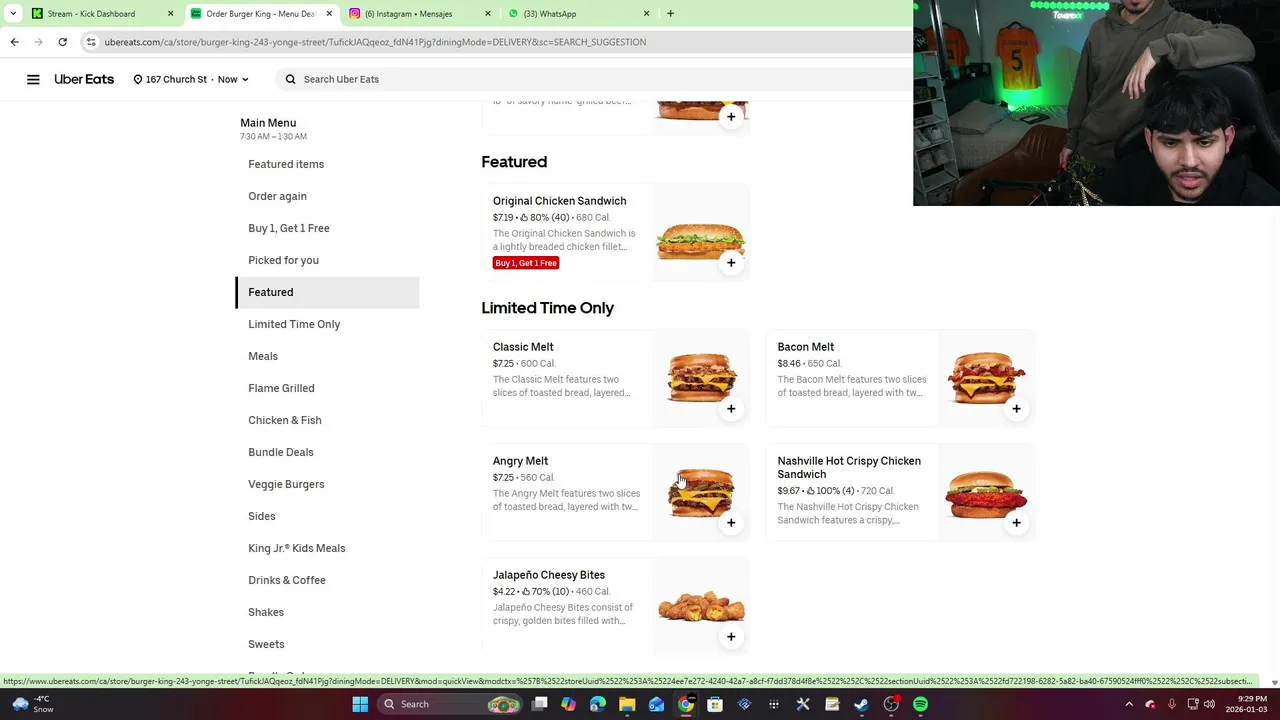Screen dimensions: 1280x720
Task: Open Flame Grilled category
Action: click(x=281, y=388)
